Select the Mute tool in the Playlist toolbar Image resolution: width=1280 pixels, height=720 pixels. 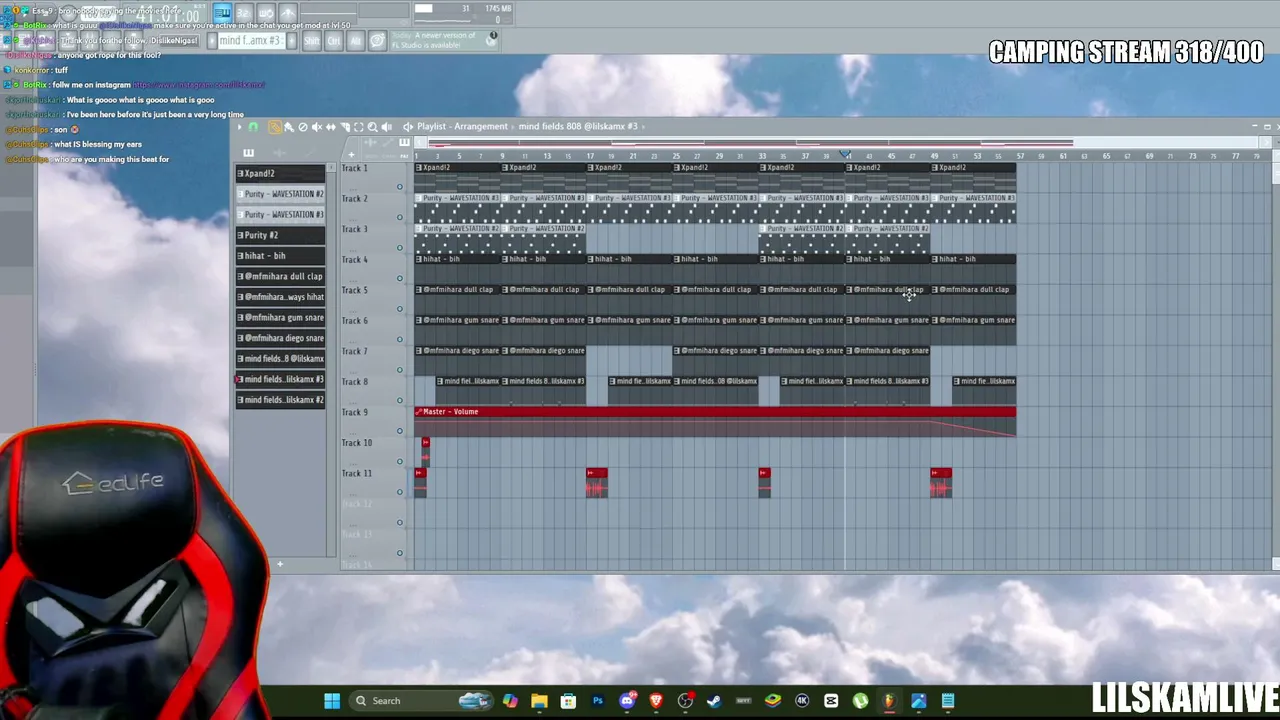pos(317,127)
